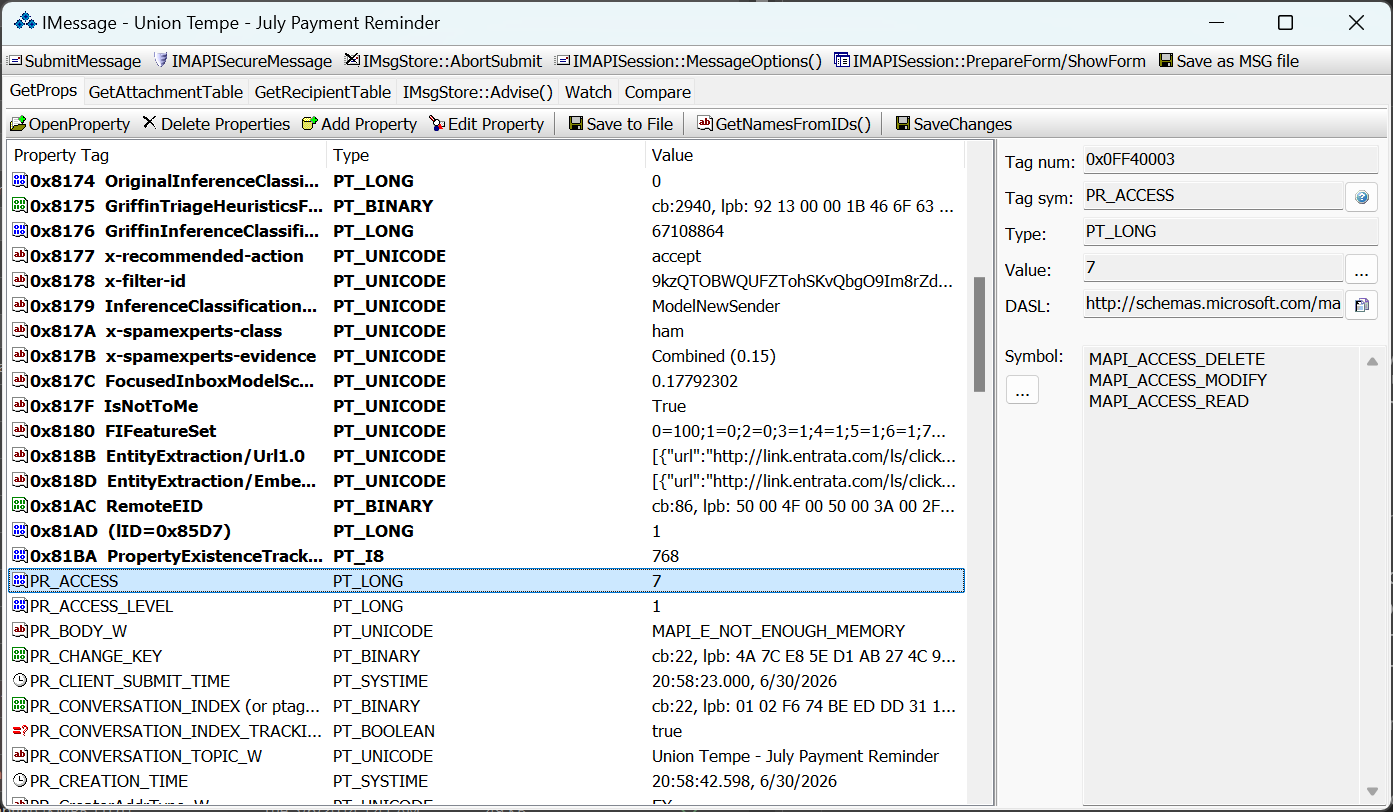
Task: Select the 0x817F IsNotToMe row
Action: (486, 406)
